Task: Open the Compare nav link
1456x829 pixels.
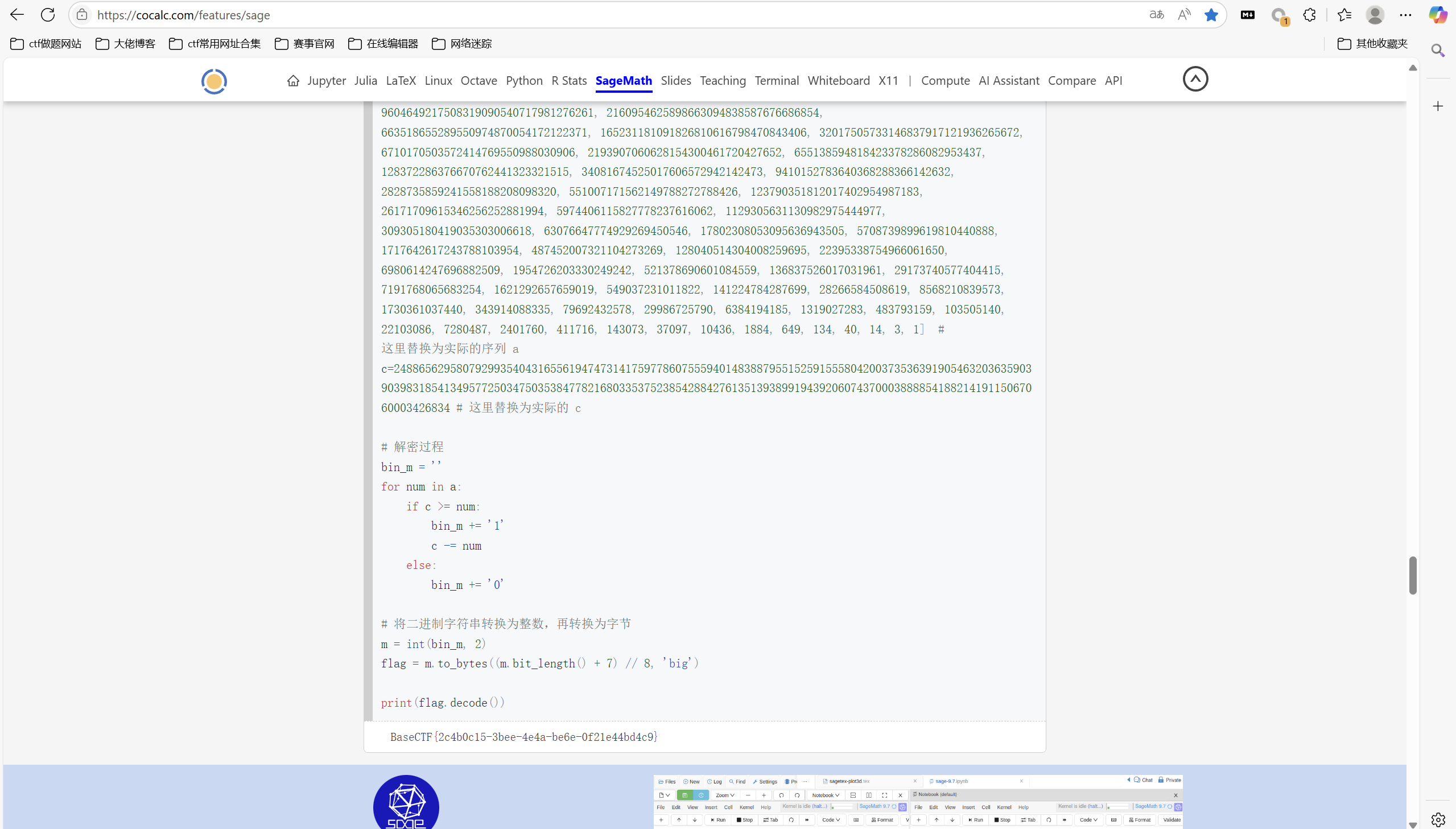Action: 1072,81
